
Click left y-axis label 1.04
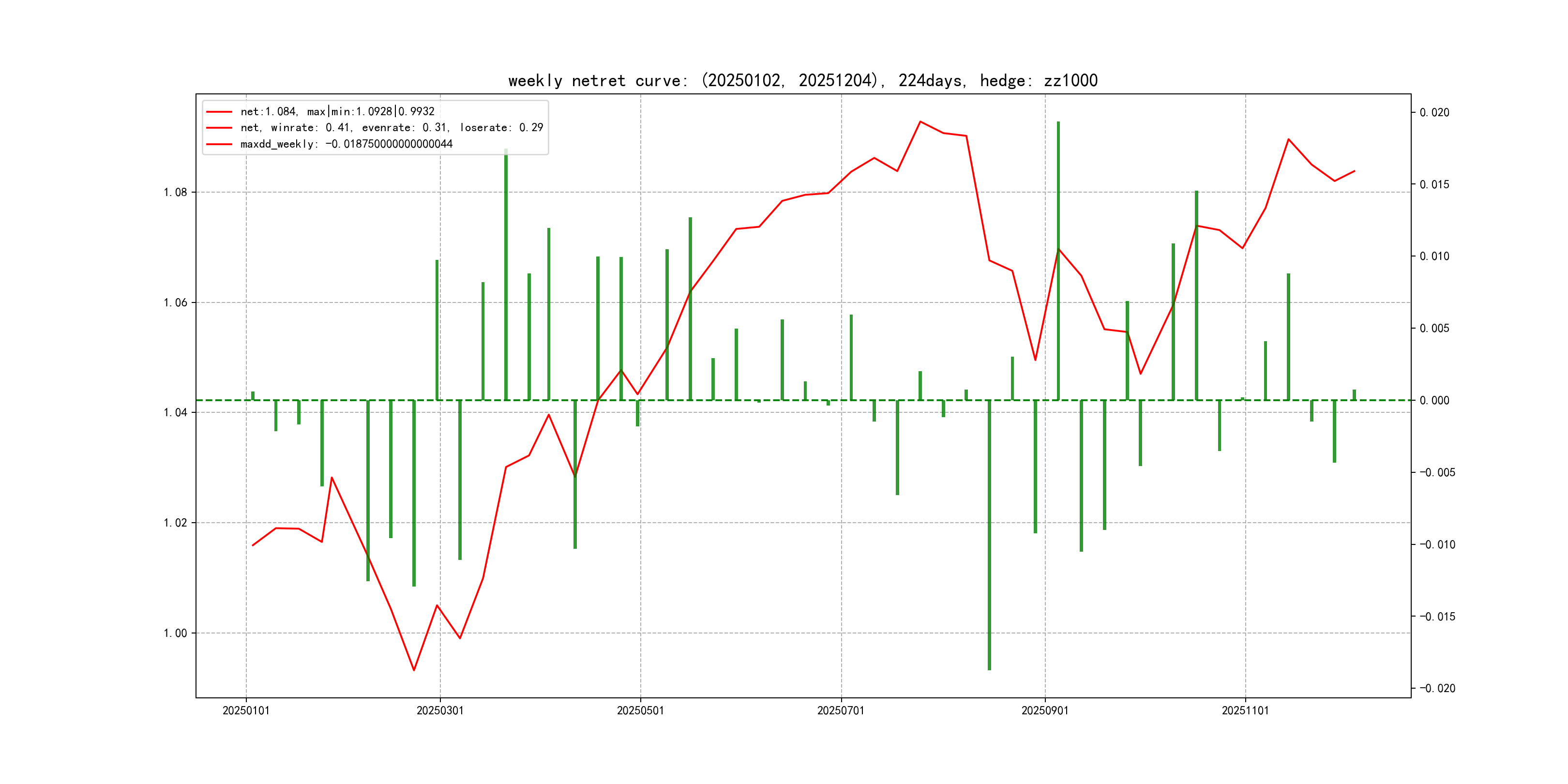[175, 413]
